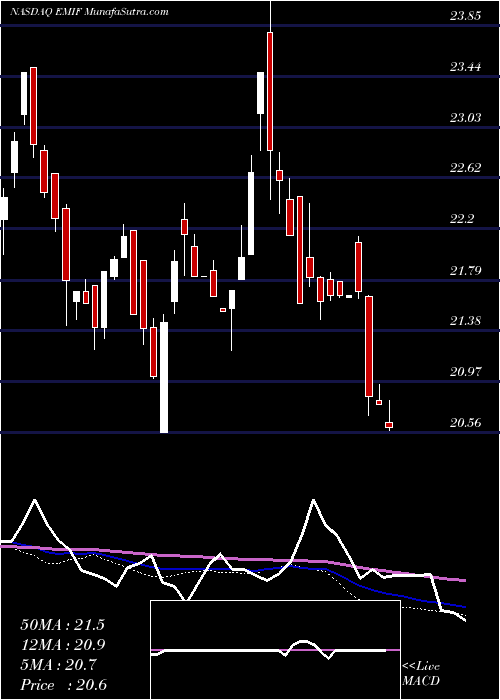Click the Price : 20.6 readout
This screenshot has width=500, height=700.
(62, 685)
